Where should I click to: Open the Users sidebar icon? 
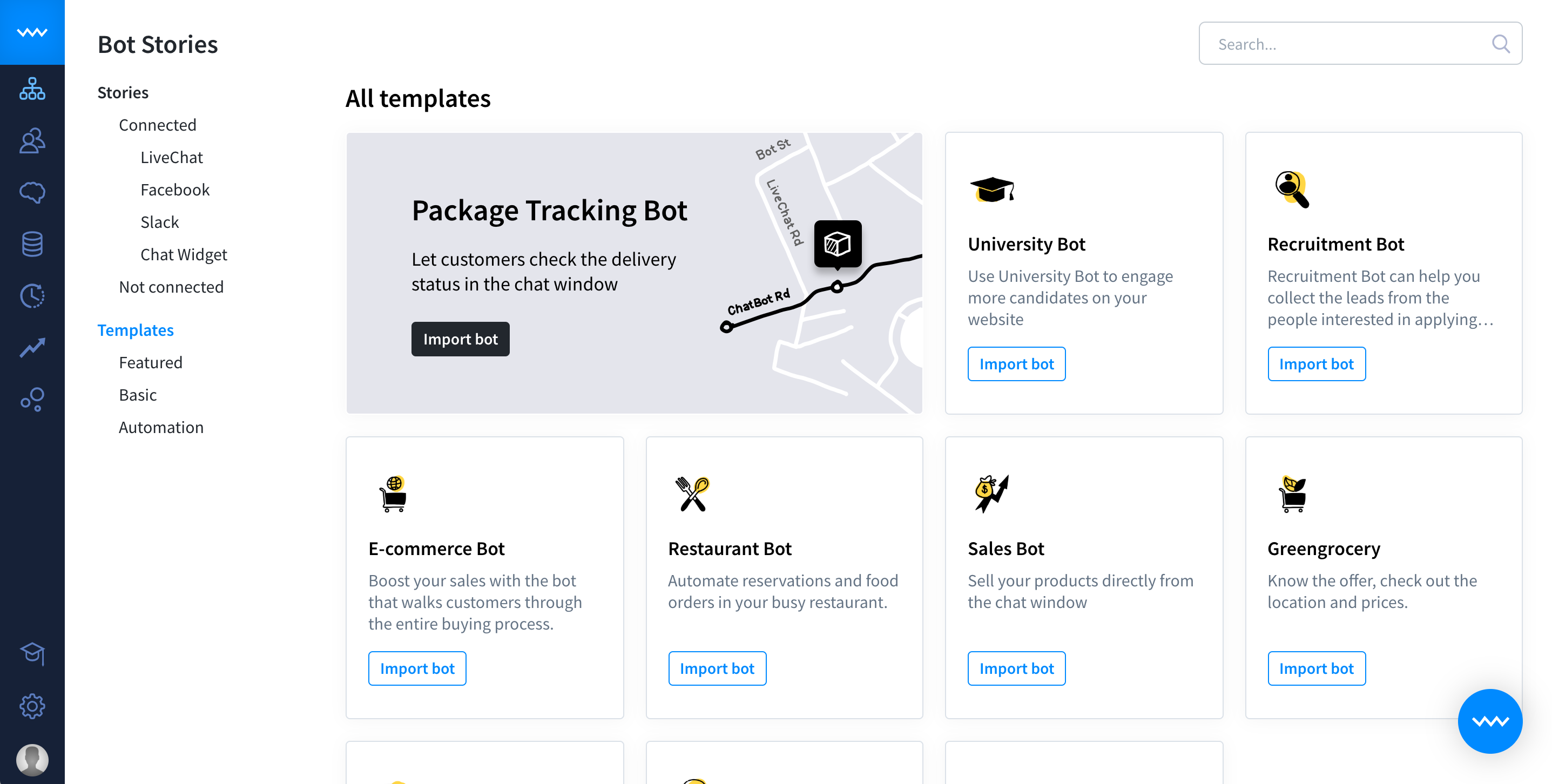[32, 141]
